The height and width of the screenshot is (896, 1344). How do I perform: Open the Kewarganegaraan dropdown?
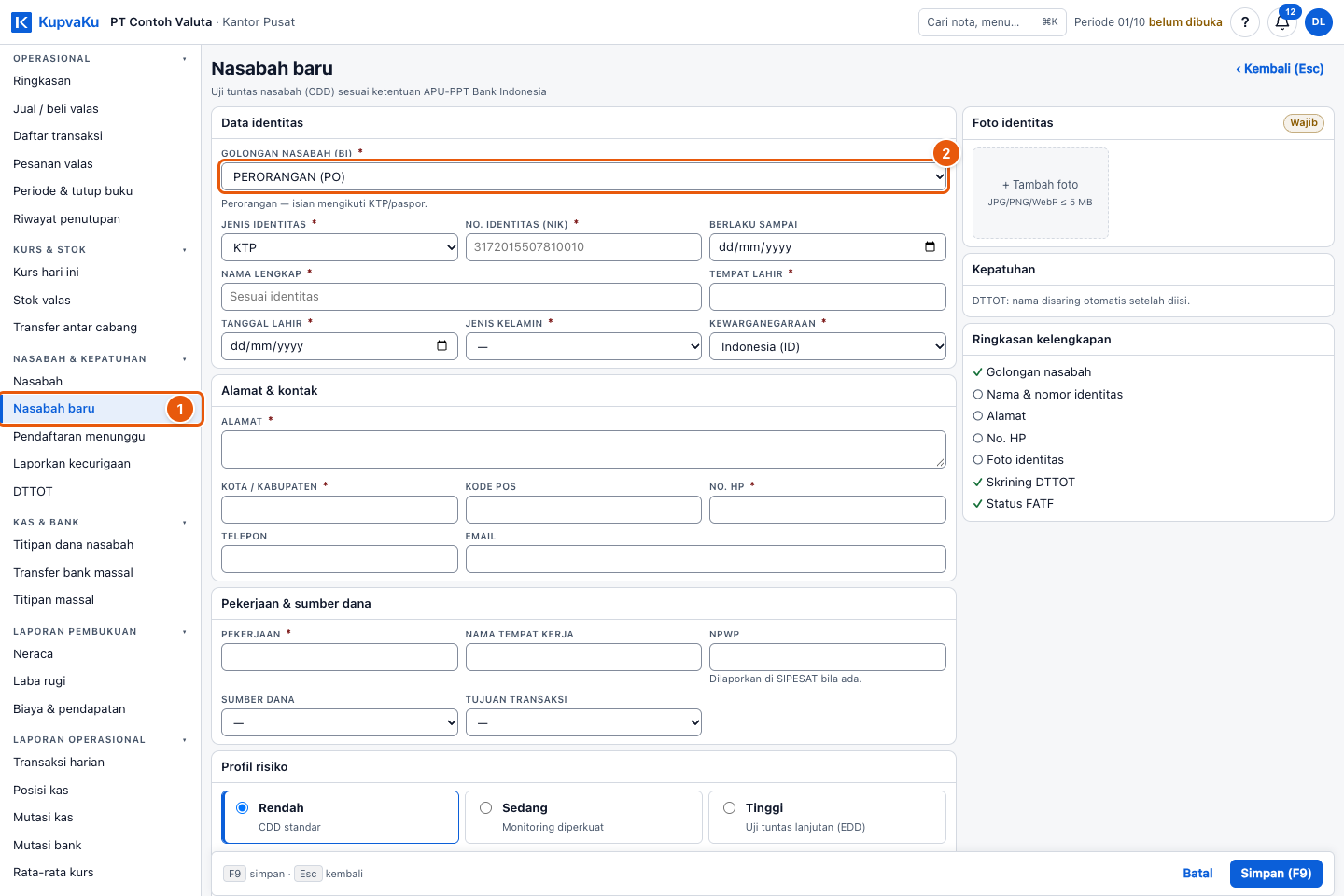tap(828, 346)
